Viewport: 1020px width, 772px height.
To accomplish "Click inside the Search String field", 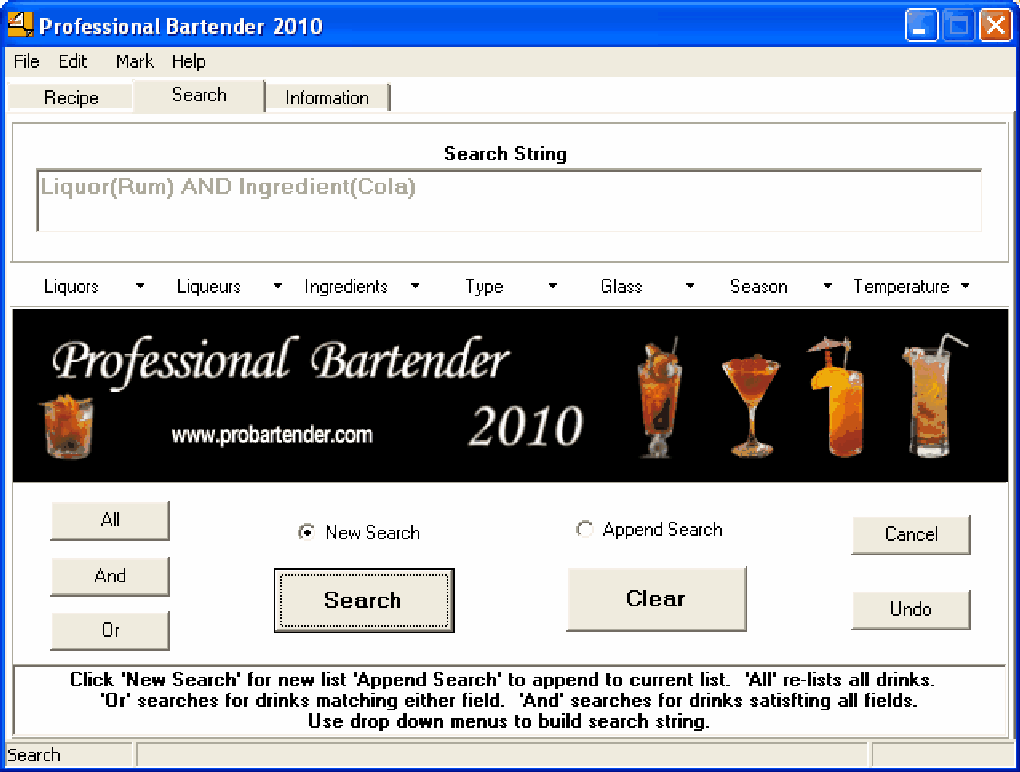I will point(509,201).
